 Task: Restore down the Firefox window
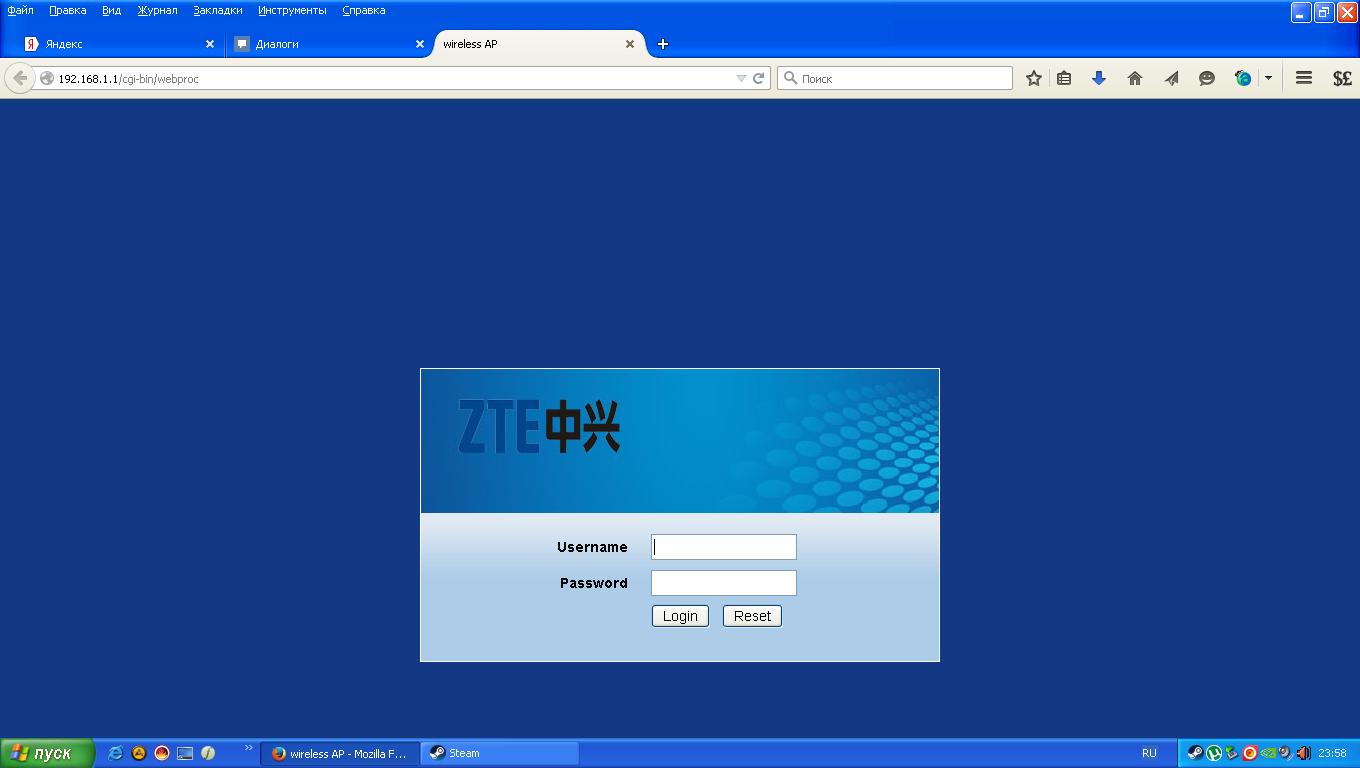click(x=1324, y=12)
